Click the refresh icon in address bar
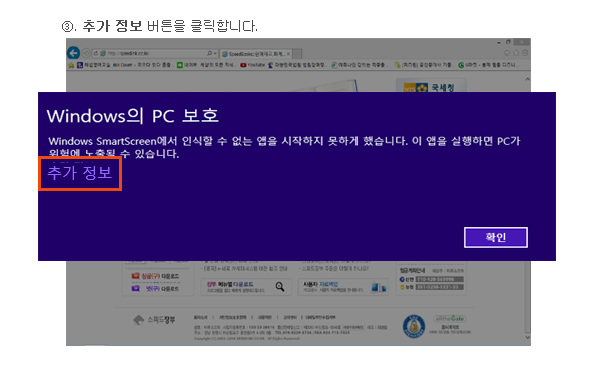 point(96,53)
